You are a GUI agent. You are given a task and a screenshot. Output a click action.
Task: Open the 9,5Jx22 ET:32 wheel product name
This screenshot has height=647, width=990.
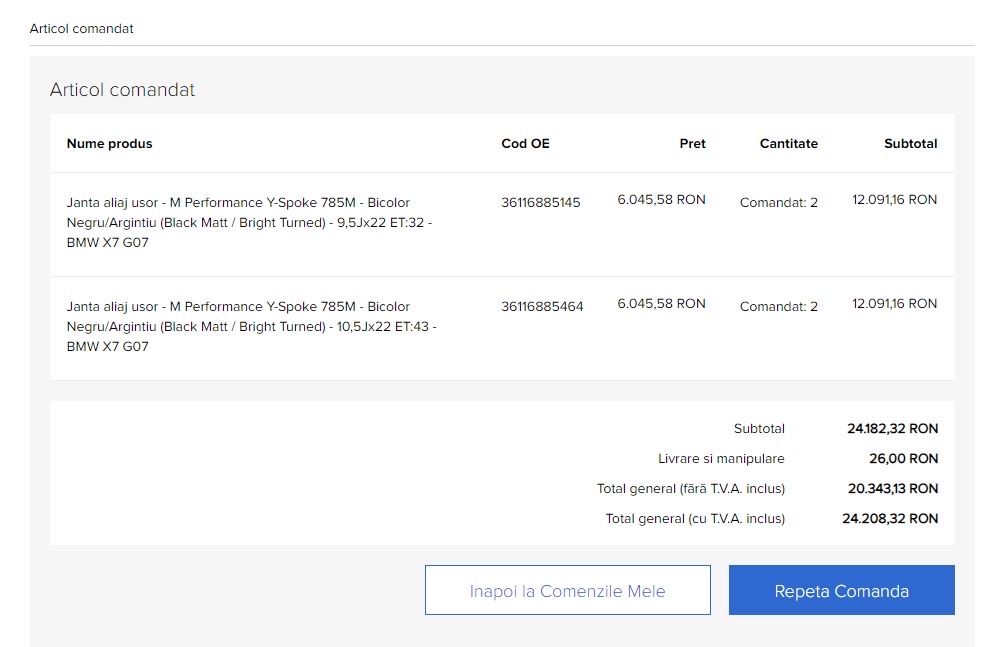click(x=249, y=222)
